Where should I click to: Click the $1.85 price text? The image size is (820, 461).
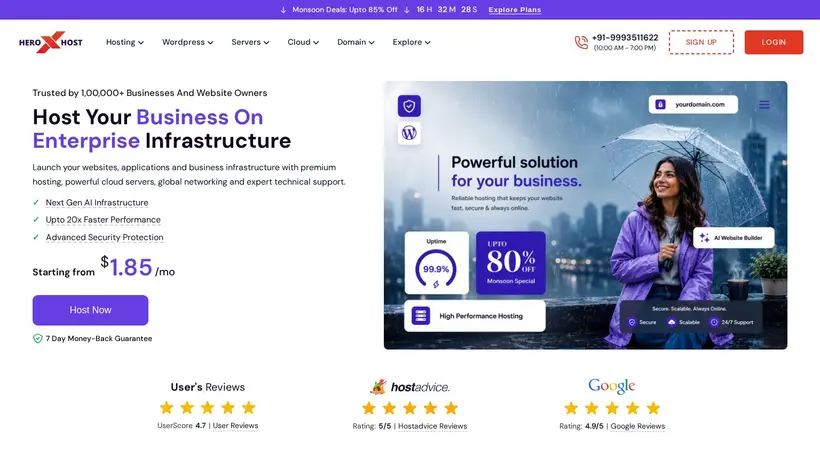(x=127, y=267)
